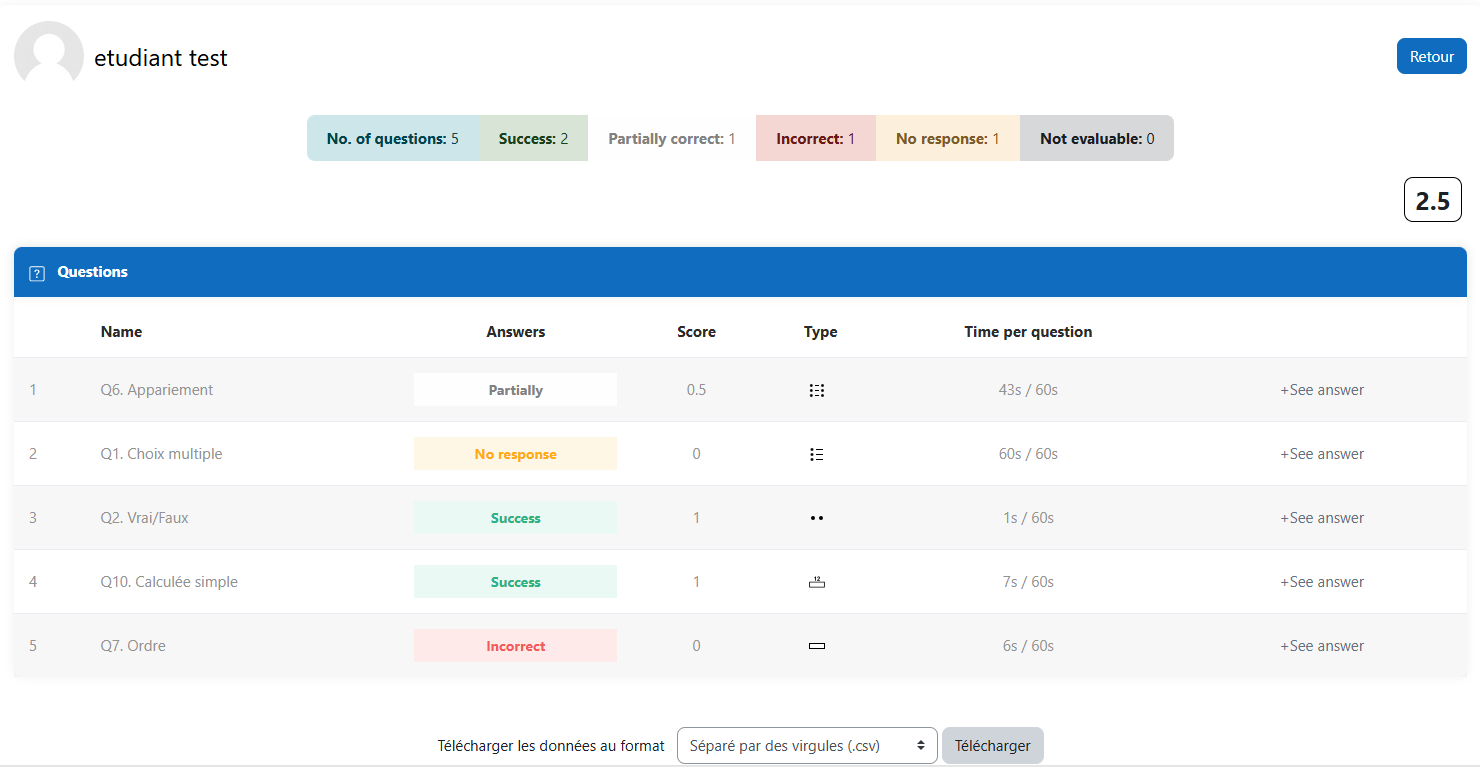1480x767 pixels.
Task: Click the Partially status label for Q6
Action: [x=515, y=390]
